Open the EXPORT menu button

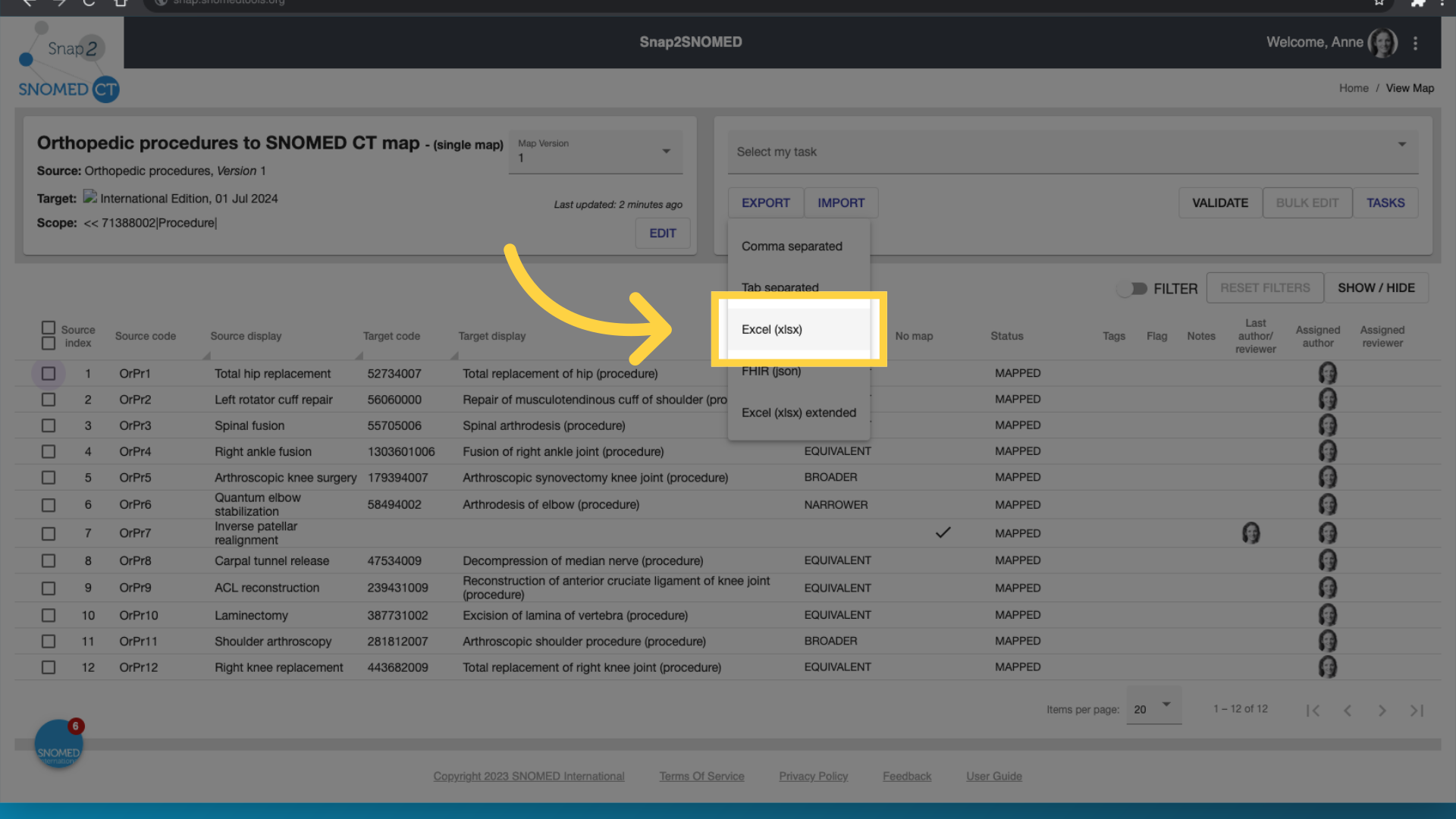(x=765, y=203)
